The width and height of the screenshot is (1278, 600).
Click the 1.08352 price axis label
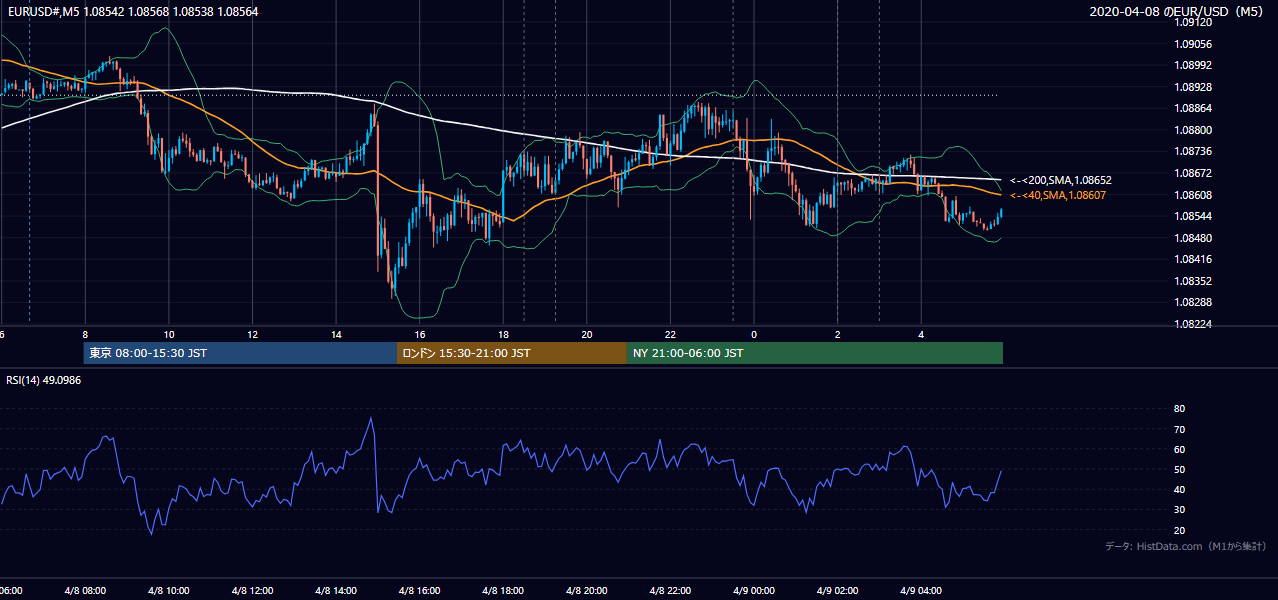coord(1193,281)
